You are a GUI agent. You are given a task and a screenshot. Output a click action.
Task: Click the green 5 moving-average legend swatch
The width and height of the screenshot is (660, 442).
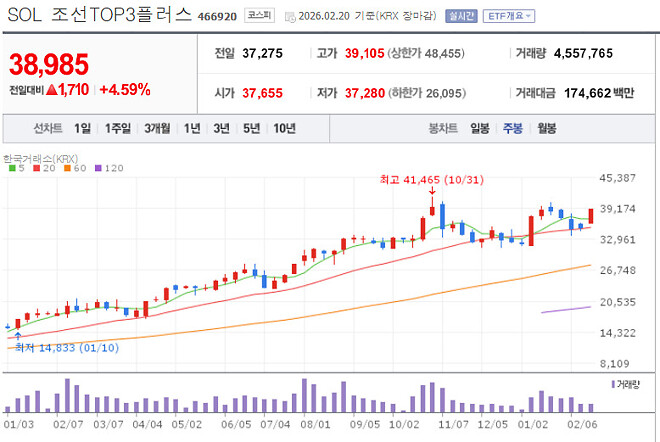pyautogui.click(x=12, y=168)
